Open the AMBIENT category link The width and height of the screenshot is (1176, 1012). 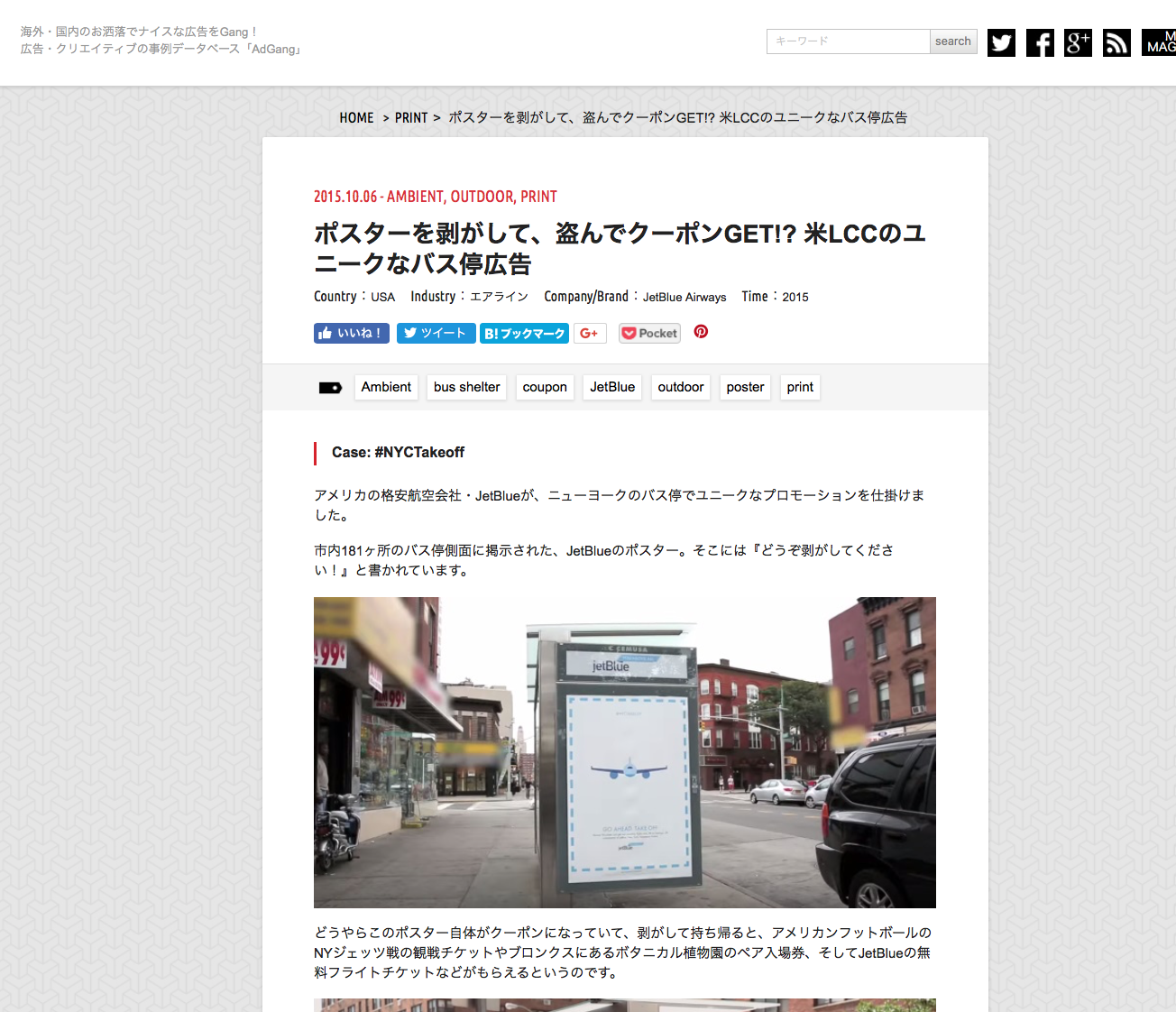click(415, 197)
